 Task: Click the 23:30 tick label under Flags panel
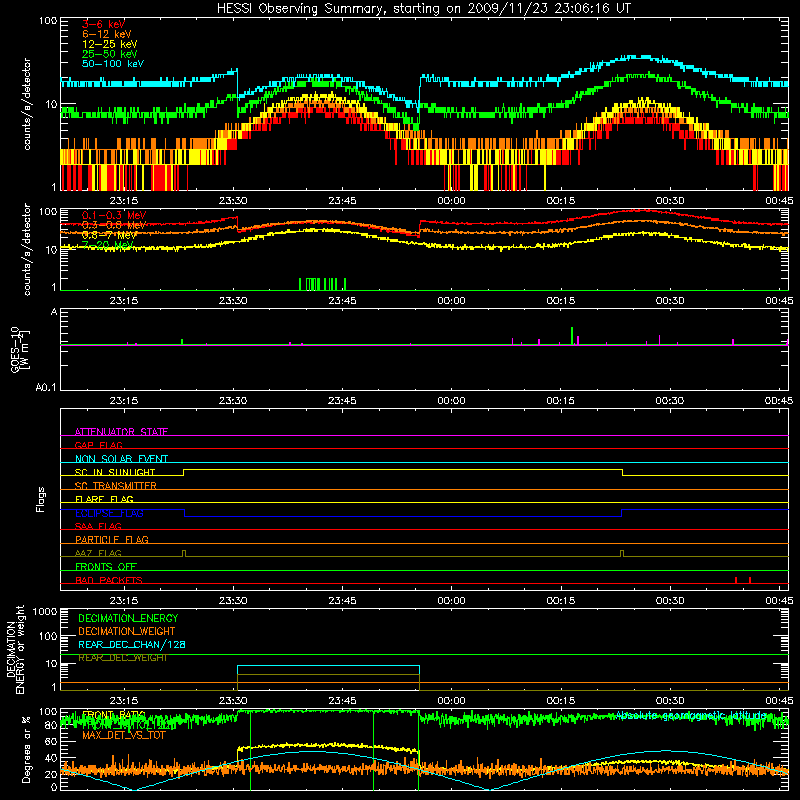click(x=233, y=601)
